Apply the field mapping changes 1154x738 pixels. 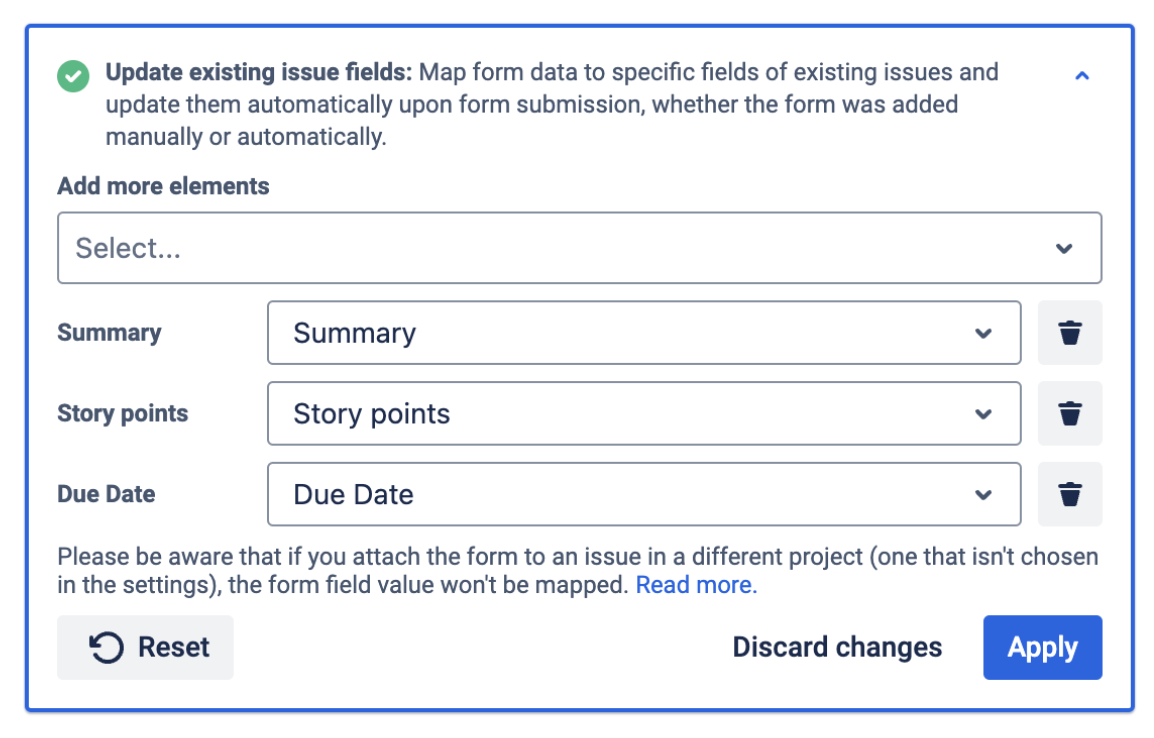[x=1042, y=648]
